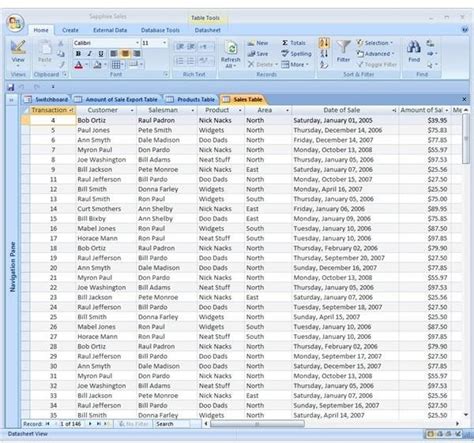Click the Help icon at ribbon right
Screen dimensions: 474x443
coord(465,30)
